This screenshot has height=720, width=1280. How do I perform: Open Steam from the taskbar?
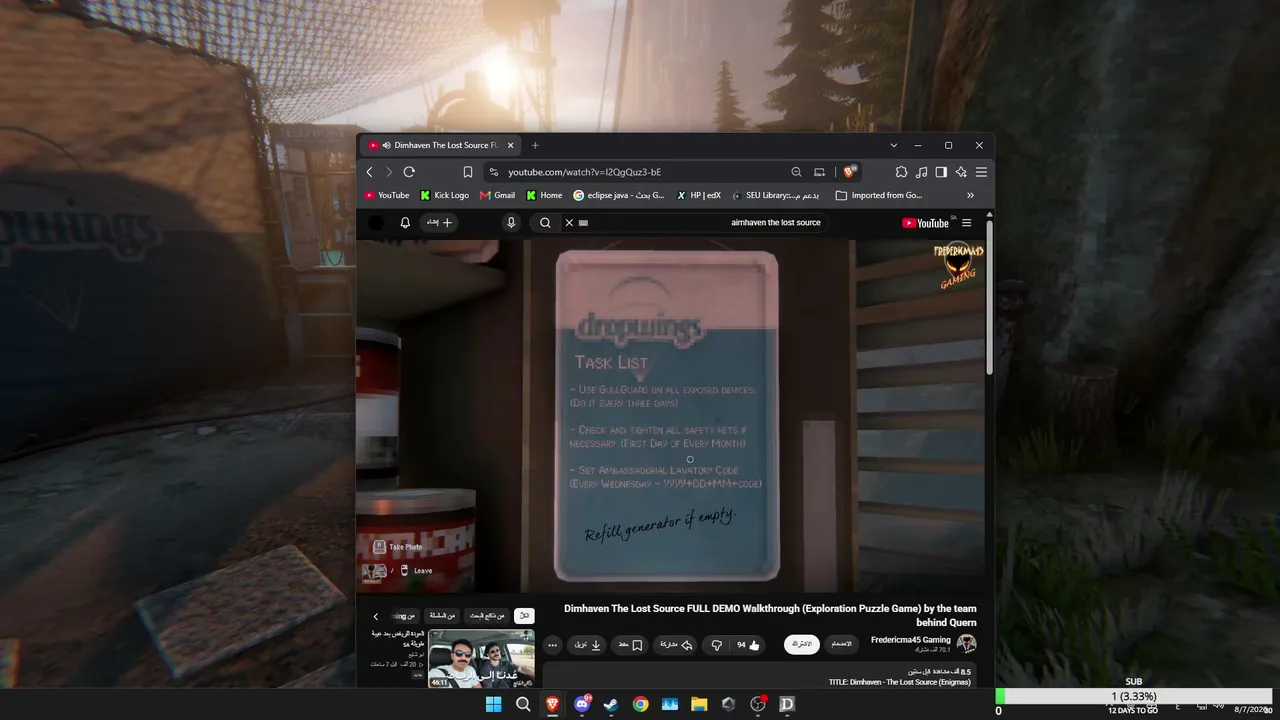tap(611, 704)
